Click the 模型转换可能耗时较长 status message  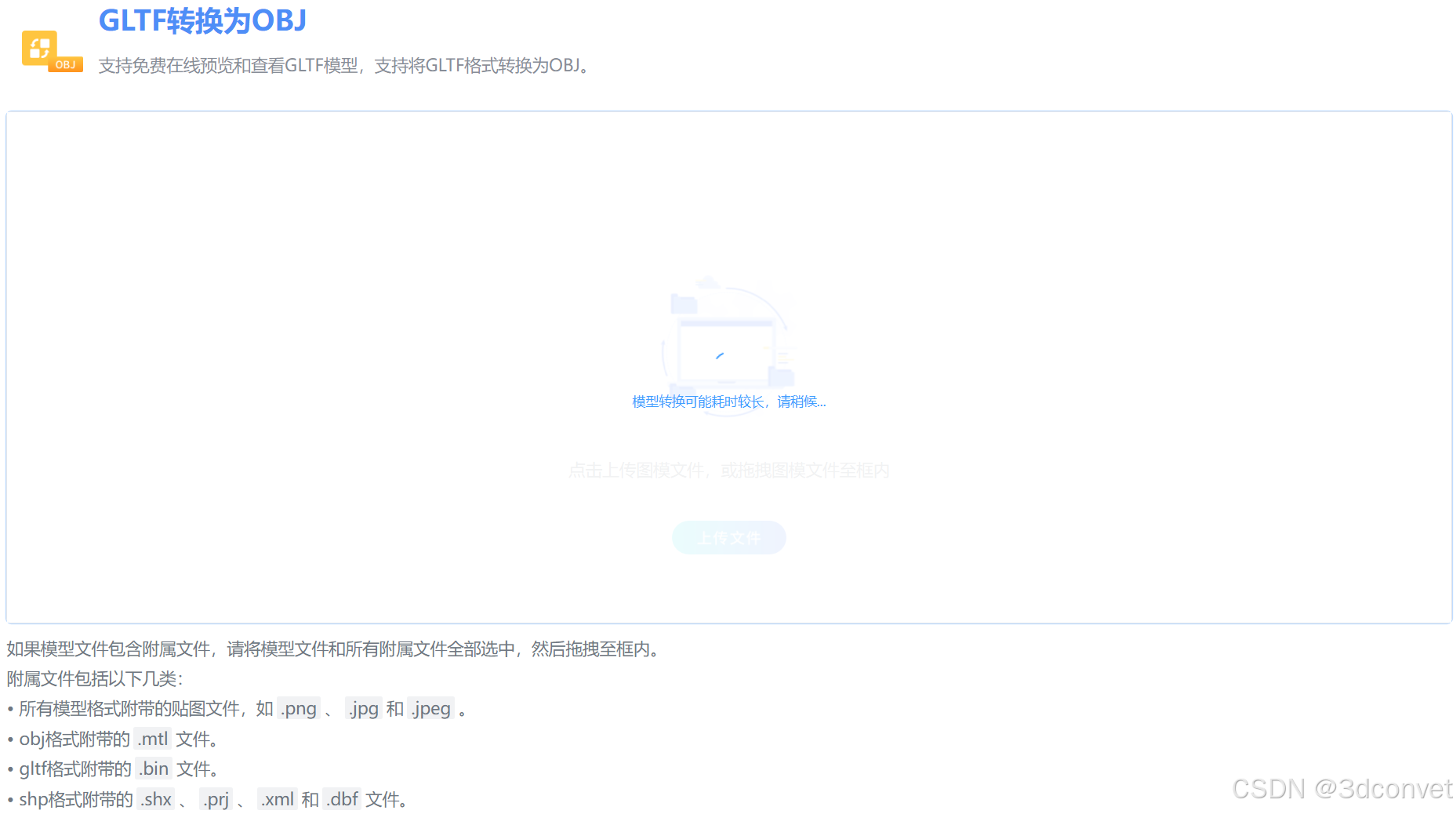pyautogui.click(x=728, y=401)
